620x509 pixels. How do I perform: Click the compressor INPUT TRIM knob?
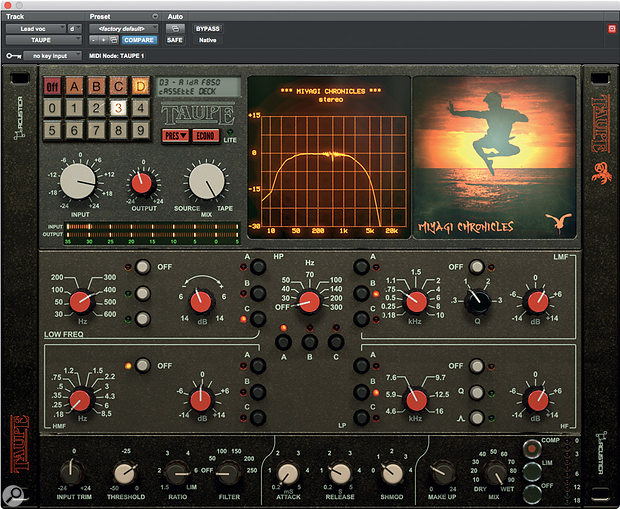(72, 472)
